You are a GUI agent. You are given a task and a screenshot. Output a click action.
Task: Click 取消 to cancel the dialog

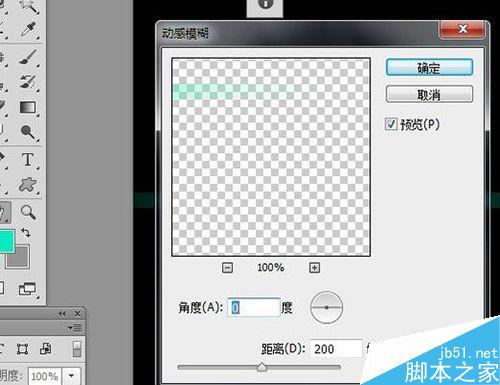[x=429, y=95]
